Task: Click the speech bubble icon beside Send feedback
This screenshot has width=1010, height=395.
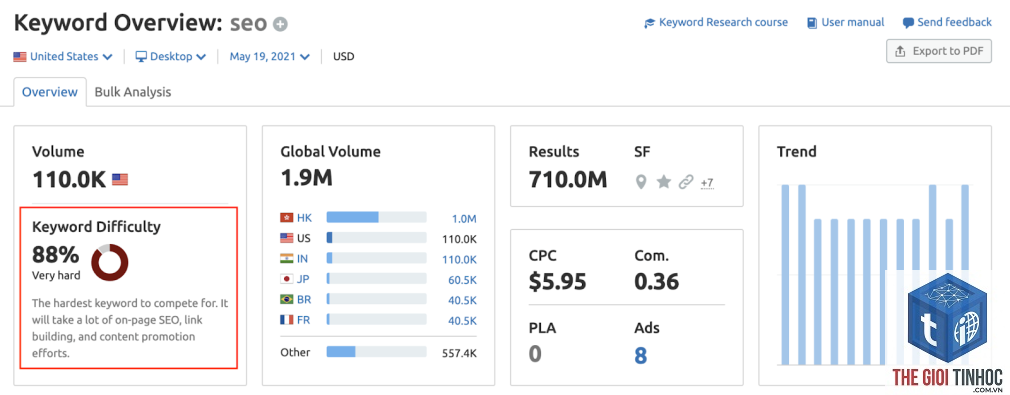Action: (x=908, y=23)
